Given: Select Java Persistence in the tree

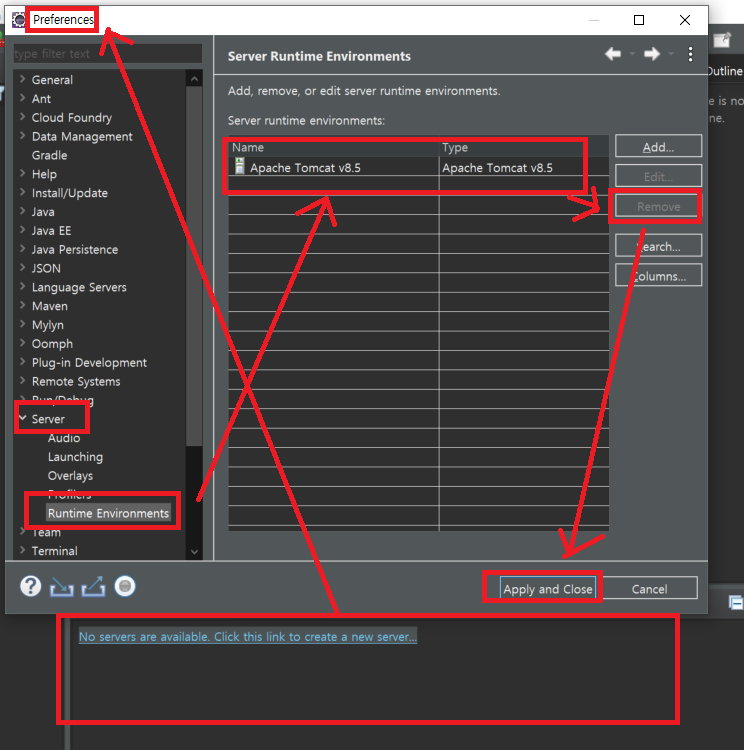Looking at the screenshot, I should [x=75, y=249].
